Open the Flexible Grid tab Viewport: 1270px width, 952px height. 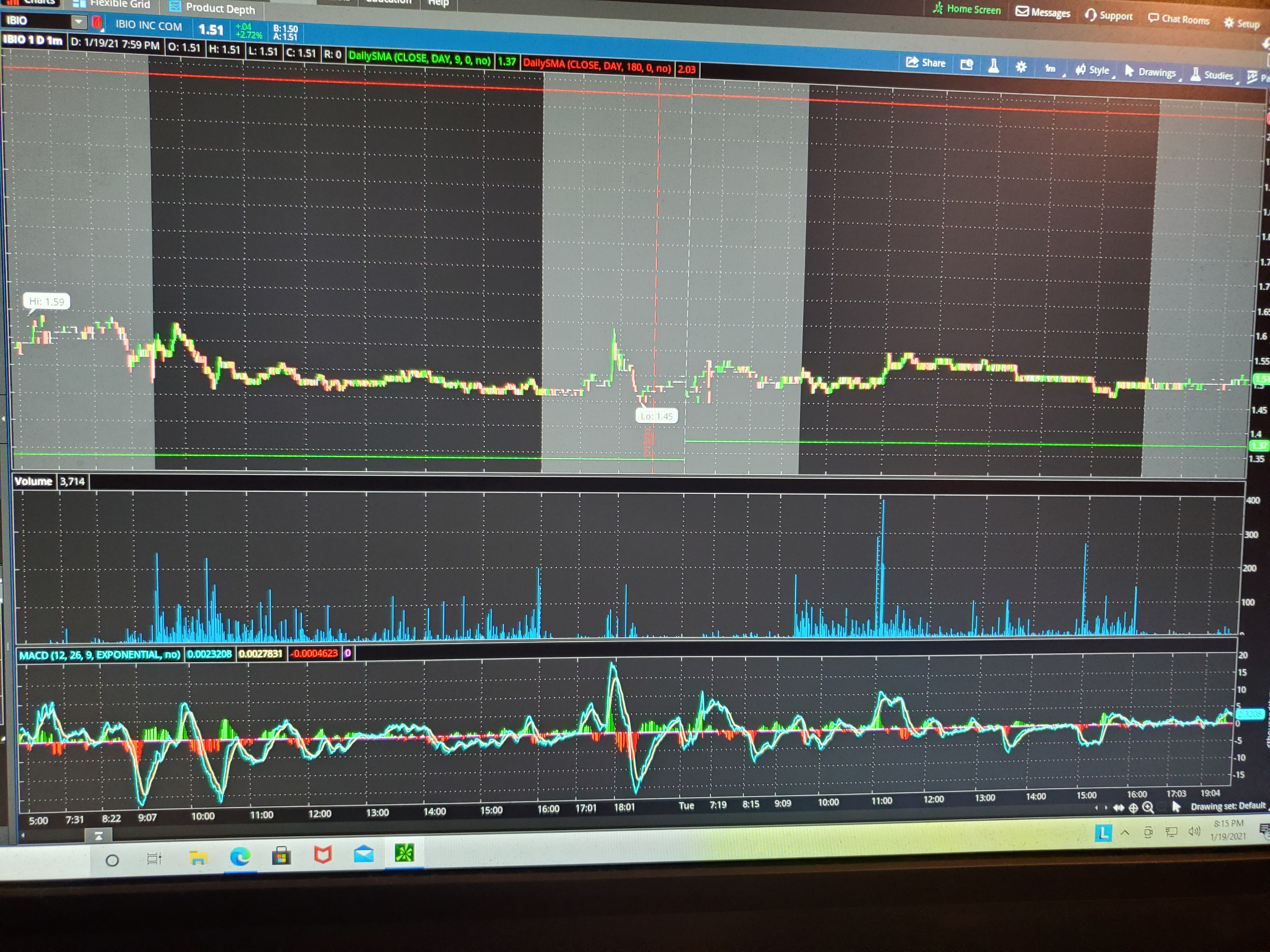tap(112, 4)
